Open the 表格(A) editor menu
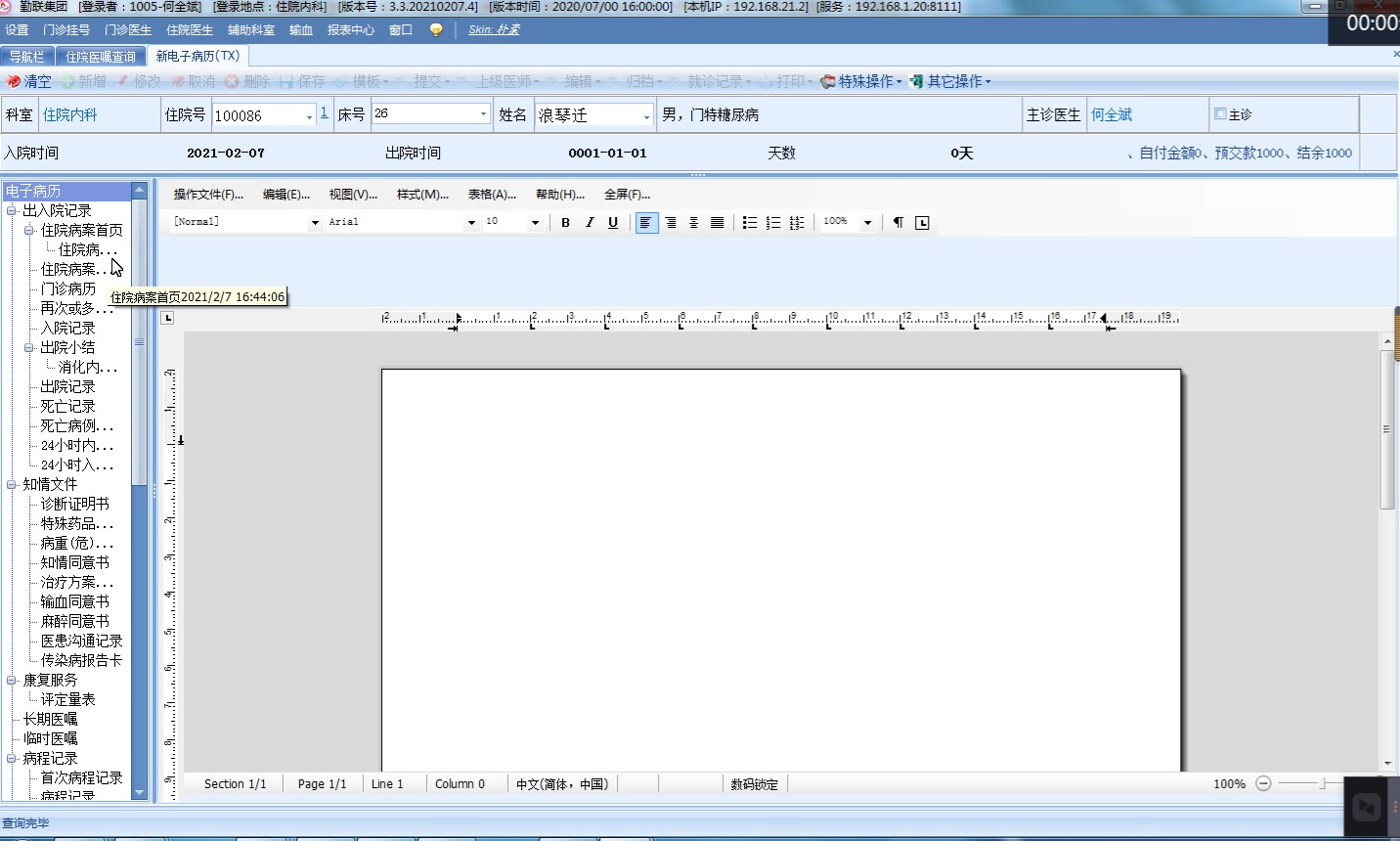 [x=492, y=195]
